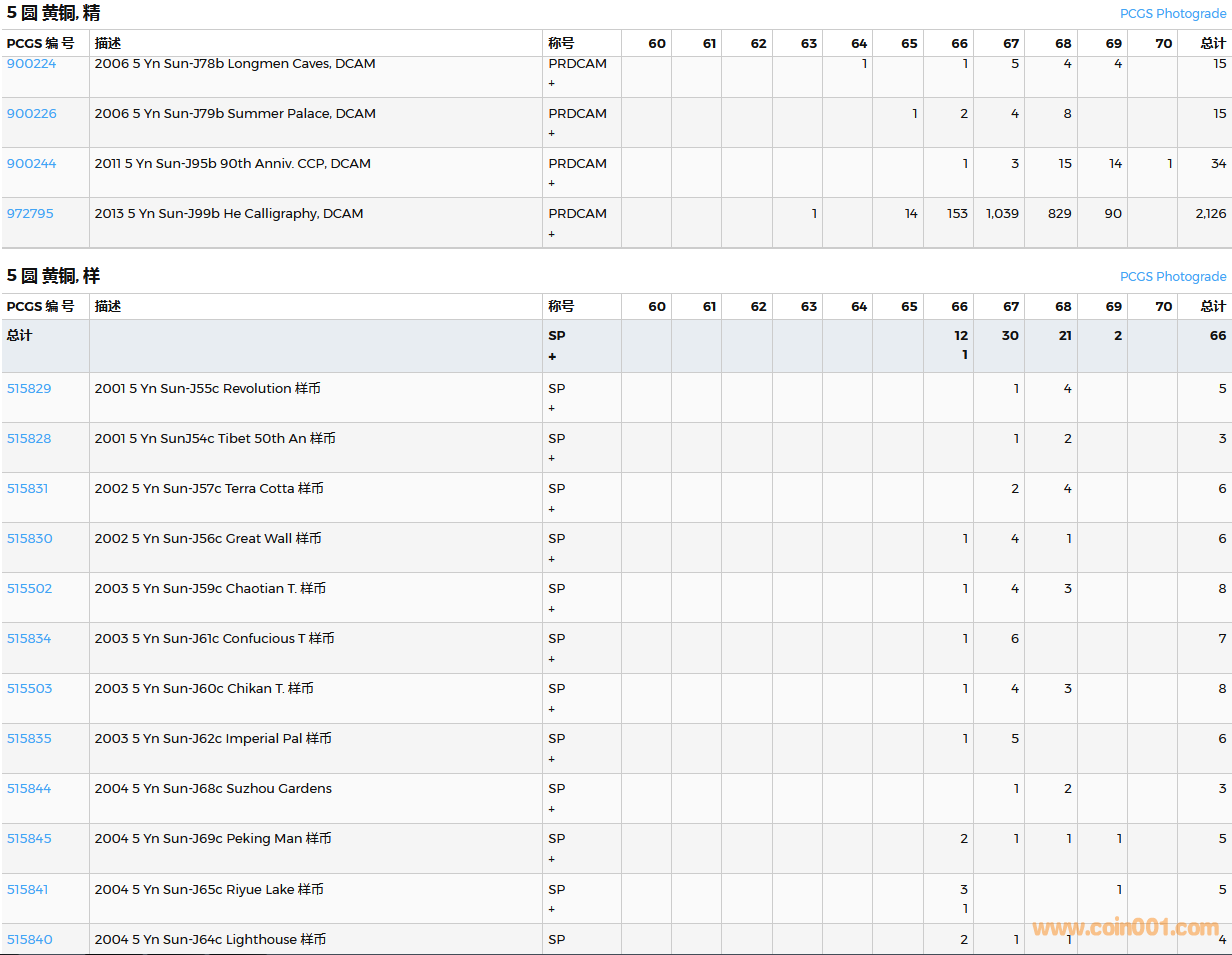
Task: Click the 972795 He Calligraphy coin link
Action: [30, 214]
